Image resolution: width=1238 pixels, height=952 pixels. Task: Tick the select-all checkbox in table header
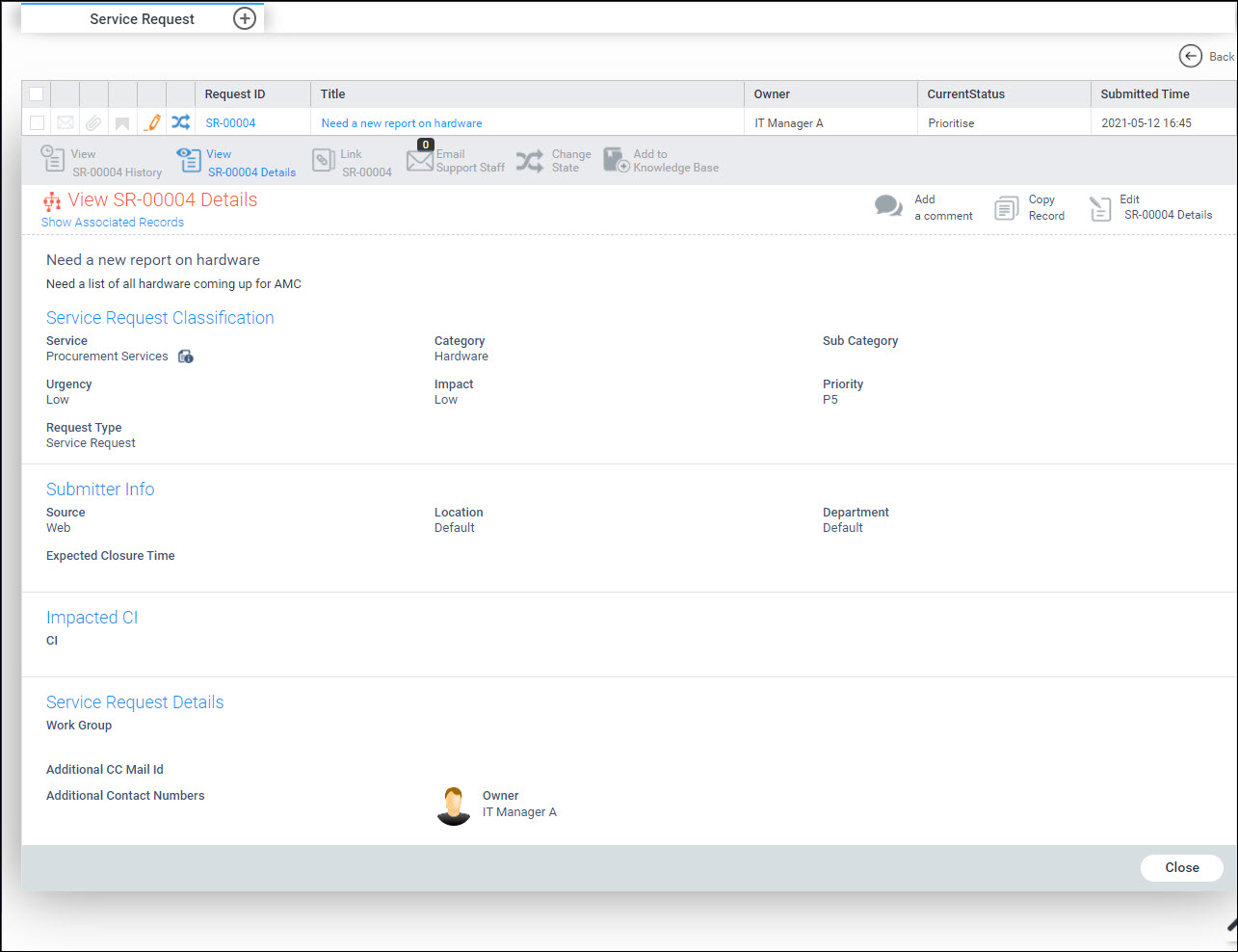point(37,93)
